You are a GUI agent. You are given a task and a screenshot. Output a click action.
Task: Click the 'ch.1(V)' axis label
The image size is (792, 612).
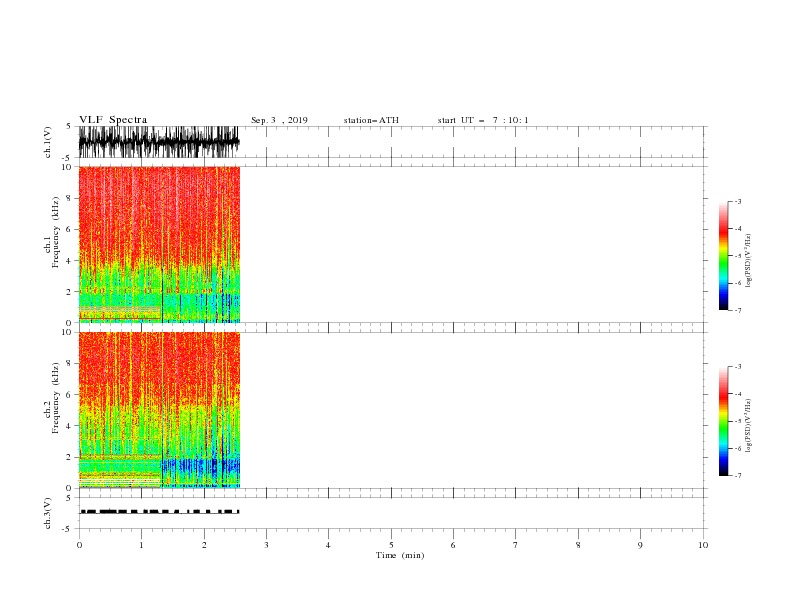point(48,142)
